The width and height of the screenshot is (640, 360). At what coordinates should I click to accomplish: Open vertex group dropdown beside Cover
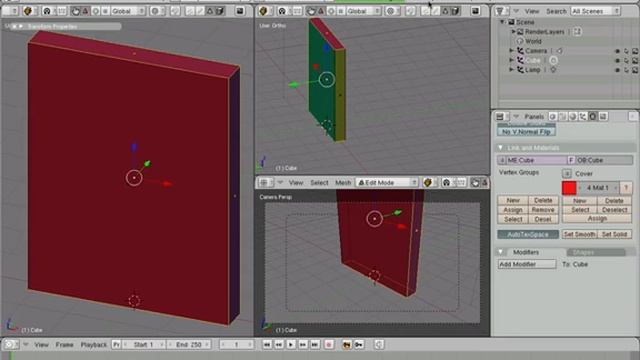click(x=567, y=173)
